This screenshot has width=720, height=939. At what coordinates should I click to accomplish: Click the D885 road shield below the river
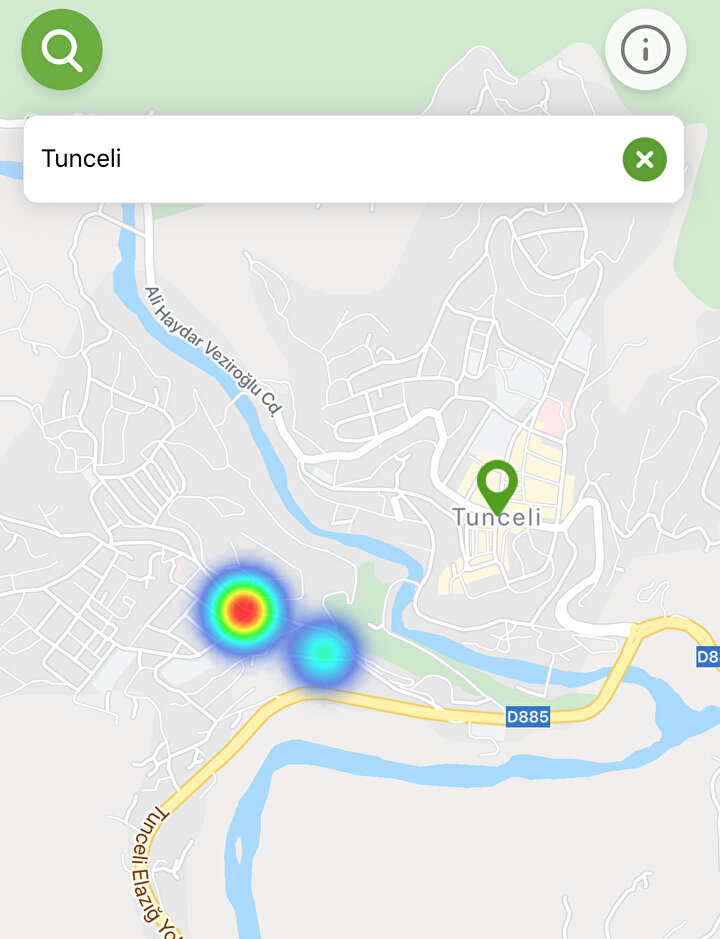coord(528,716)
